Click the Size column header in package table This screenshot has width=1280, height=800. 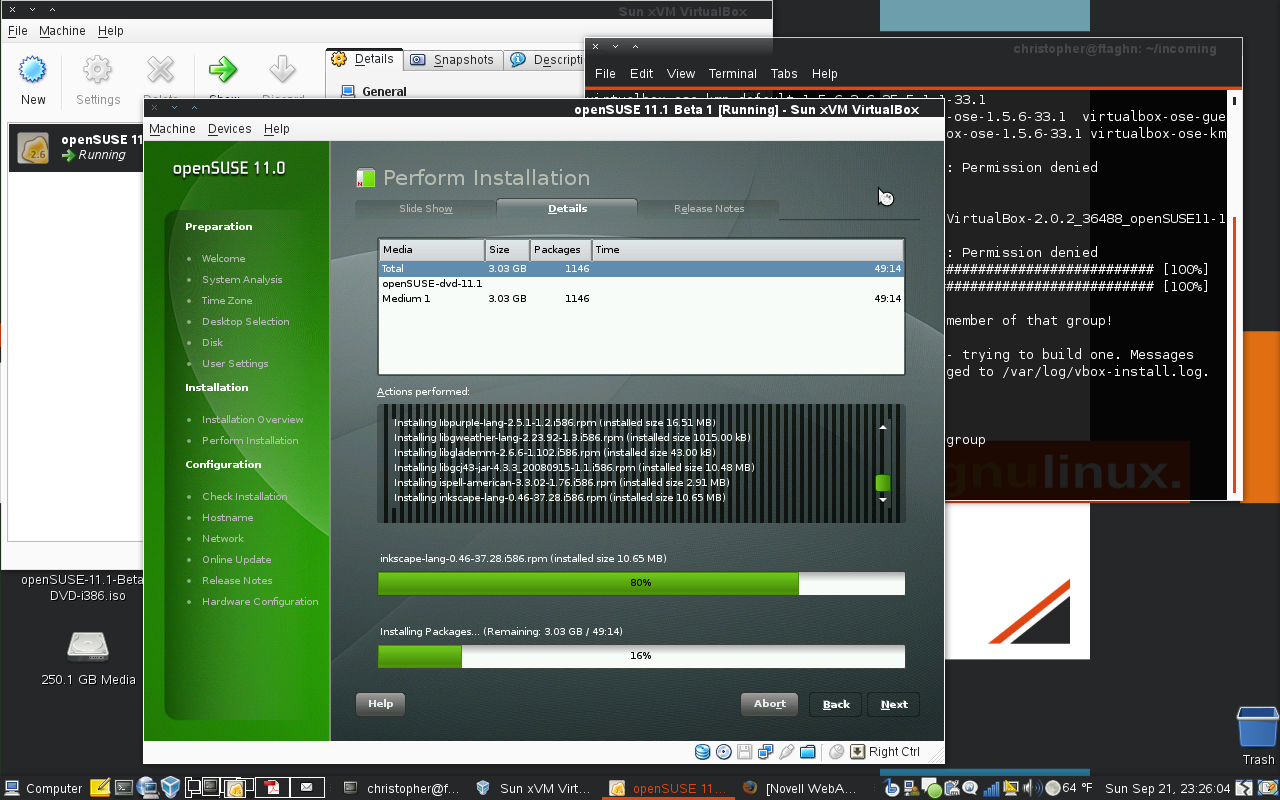(x=507, y=250)
